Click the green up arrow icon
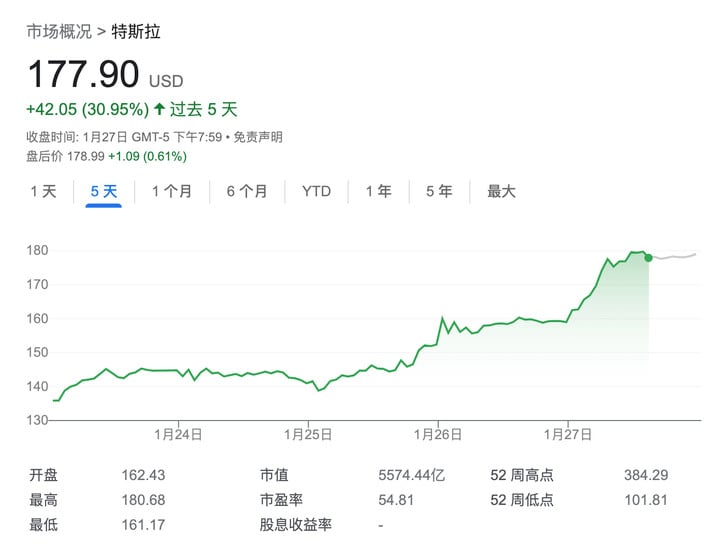Image resolution: width=720 pixels, height=550 pixels. point(159,109)
